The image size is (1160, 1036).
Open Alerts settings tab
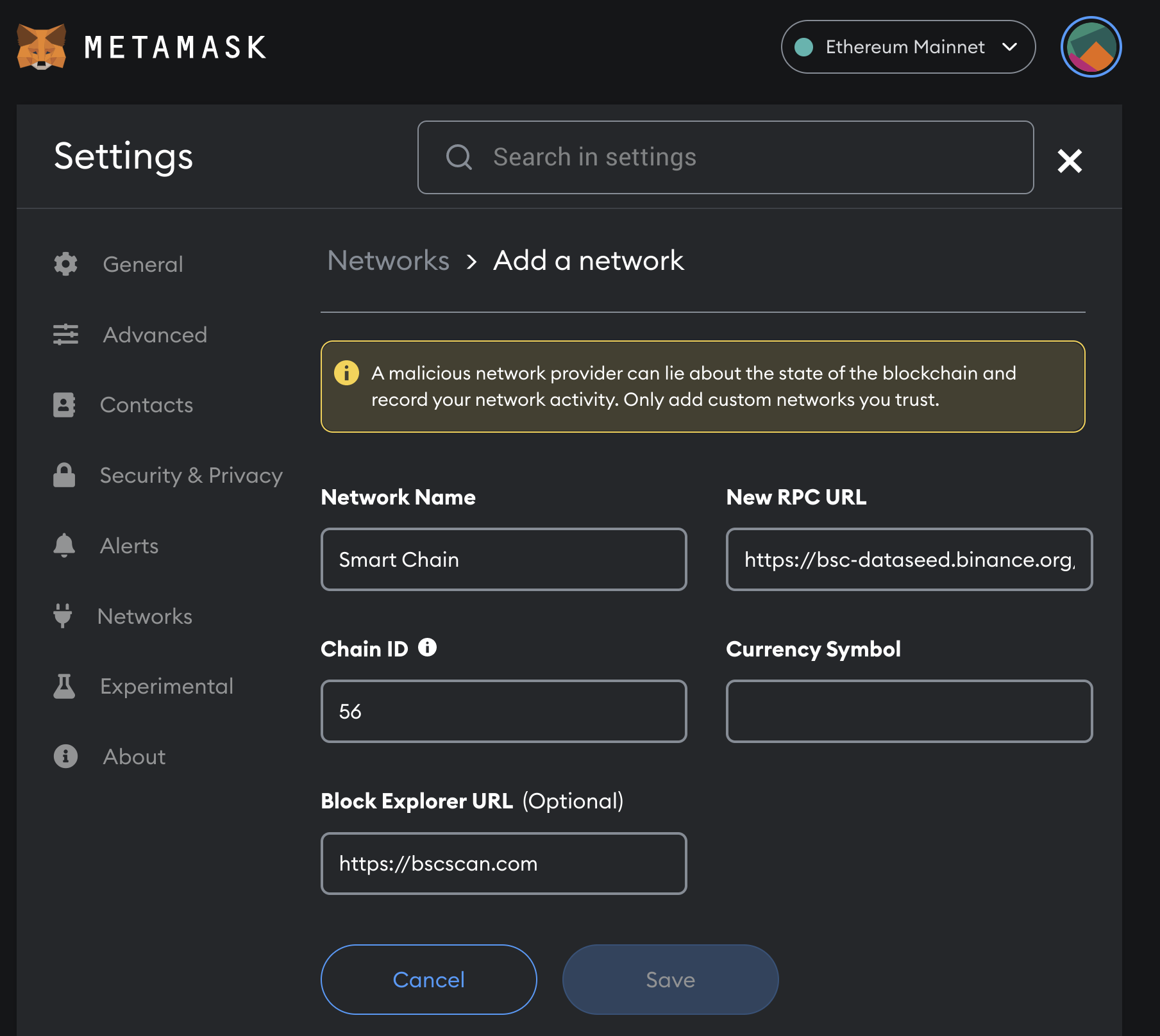[x=129, y=546]
